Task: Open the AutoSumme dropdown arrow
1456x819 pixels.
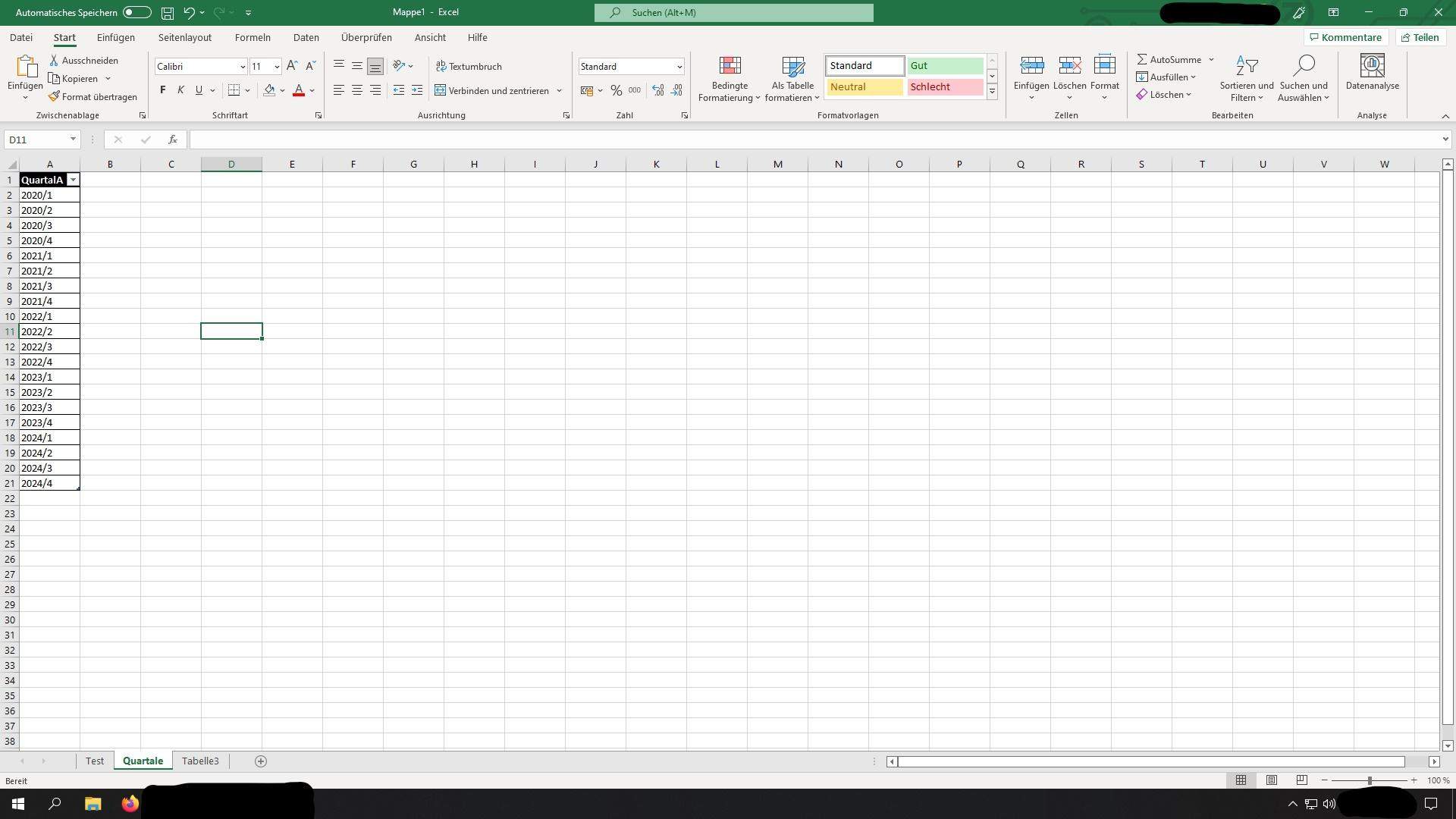Action: click(1211, 59)
